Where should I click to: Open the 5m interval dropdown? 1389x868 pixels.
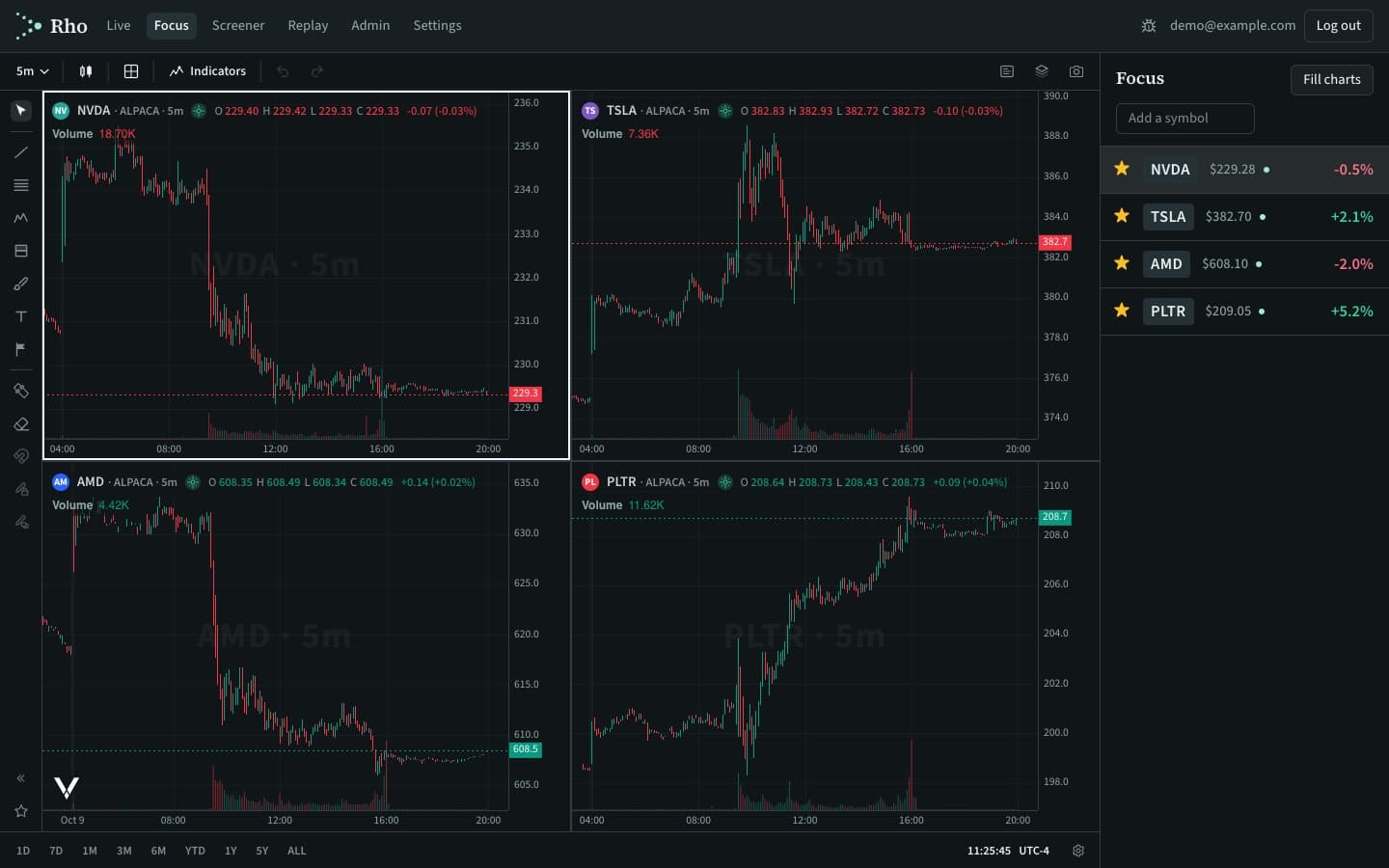coord(32,71)
